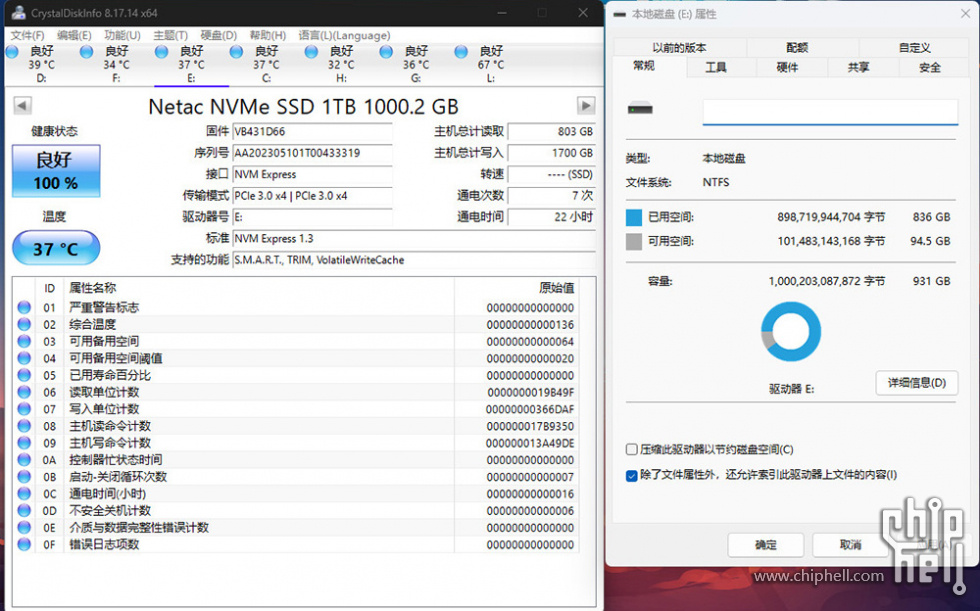Open the 帮助(H) menu
Viewport: 980px width, 611px height.
(268, 35)
